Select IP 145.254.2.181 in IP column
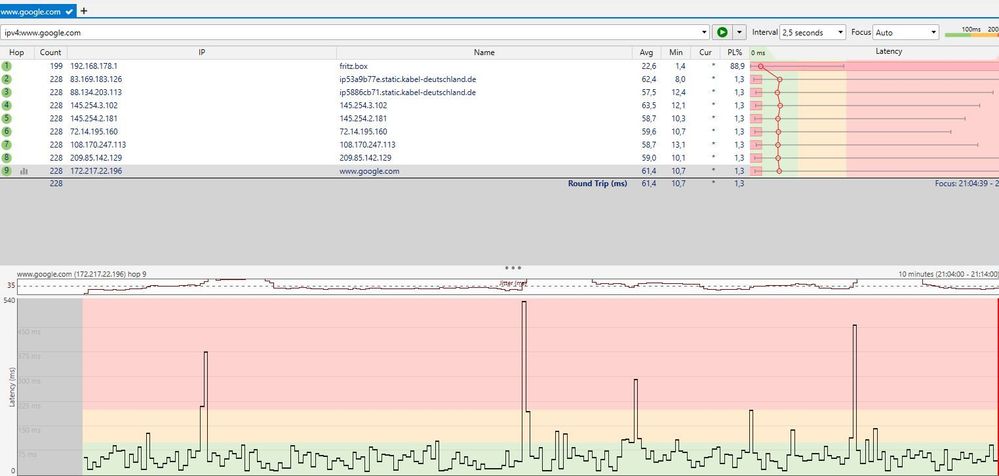999x476 pixels. coord(94,119)
